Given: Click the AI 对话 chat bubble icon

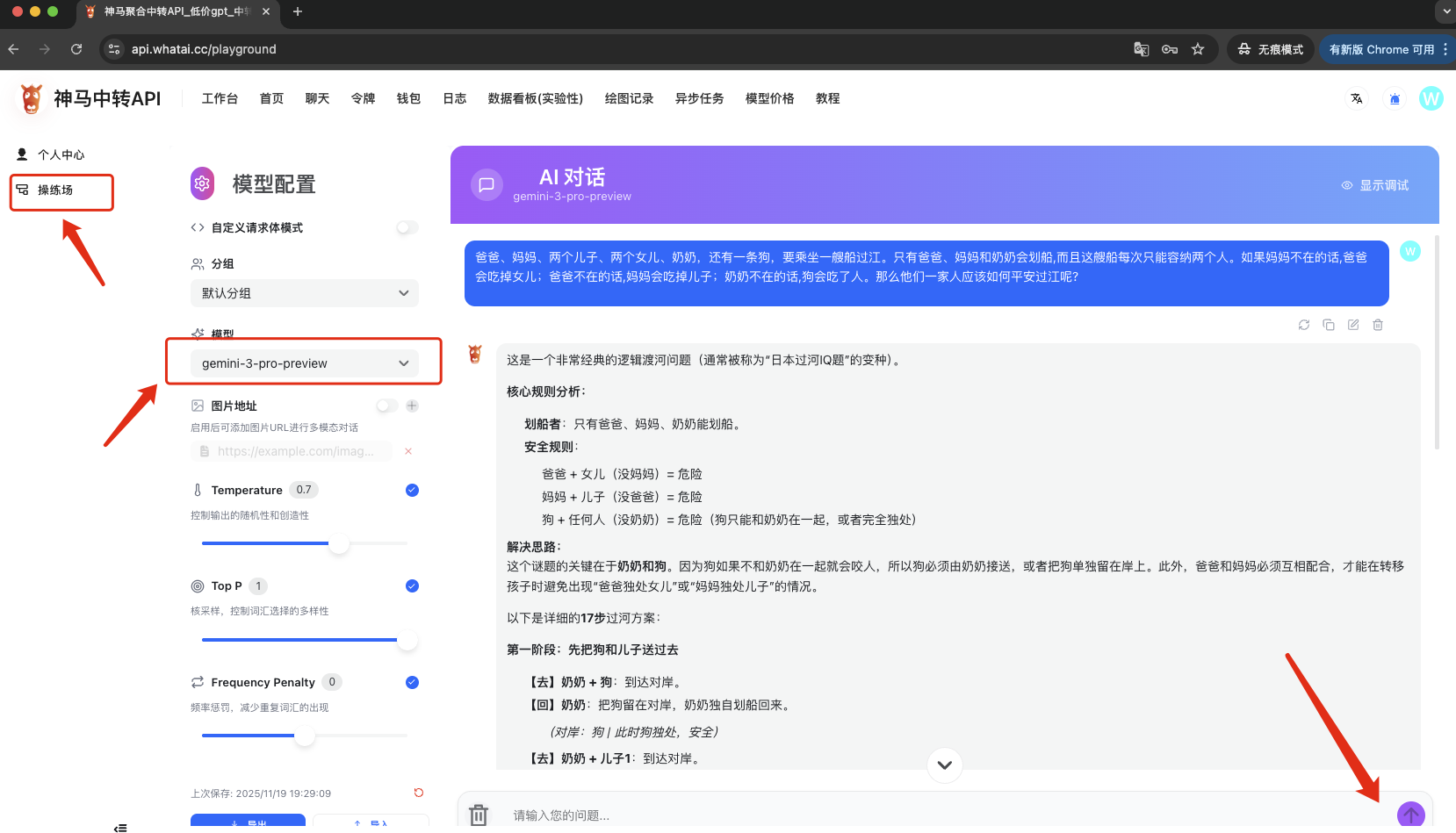Looking at the screenshot, I should click(x=487, y=184).
